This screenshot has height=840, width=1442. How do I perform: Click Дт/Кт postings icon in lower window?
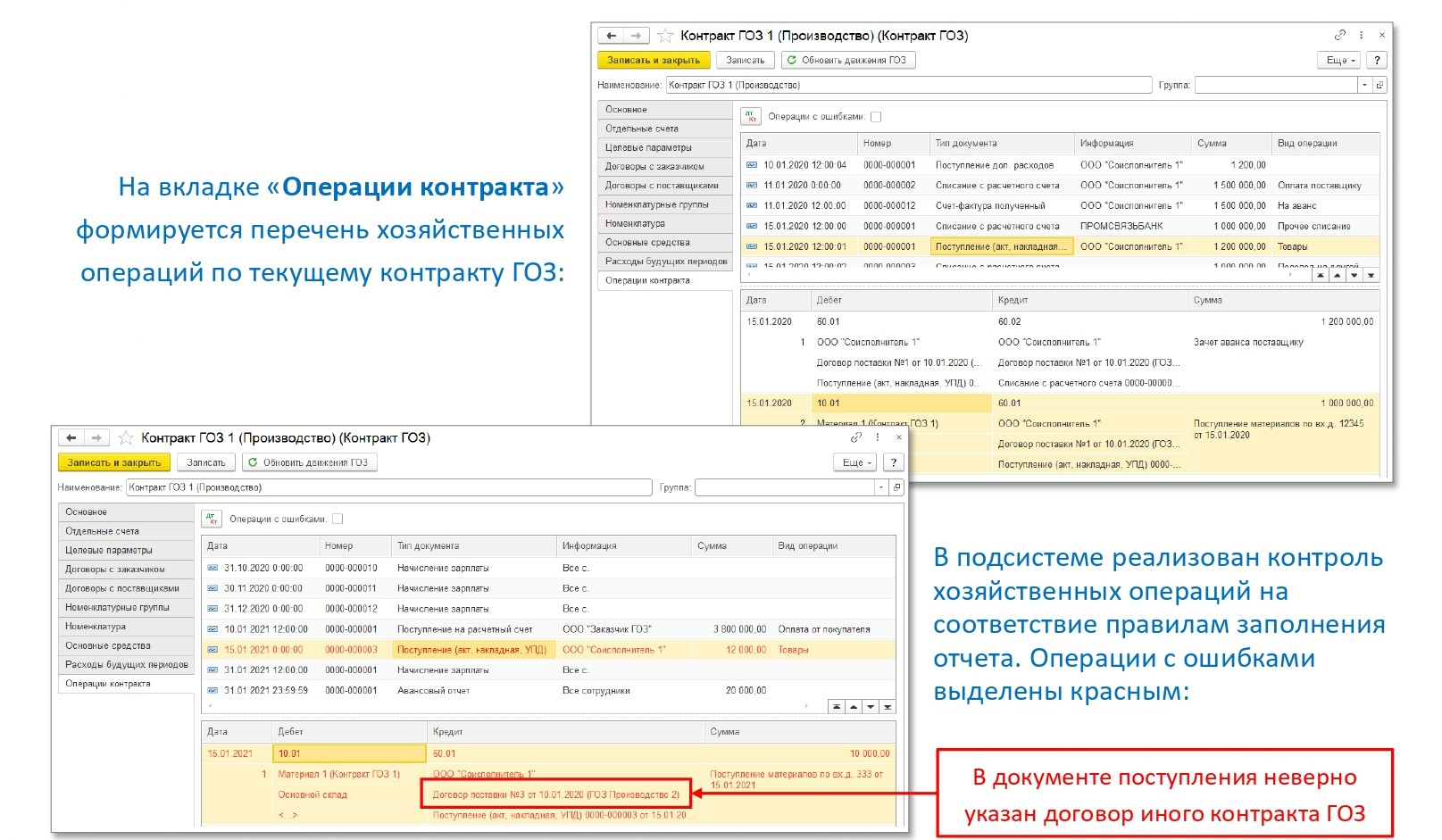point(212,519)
